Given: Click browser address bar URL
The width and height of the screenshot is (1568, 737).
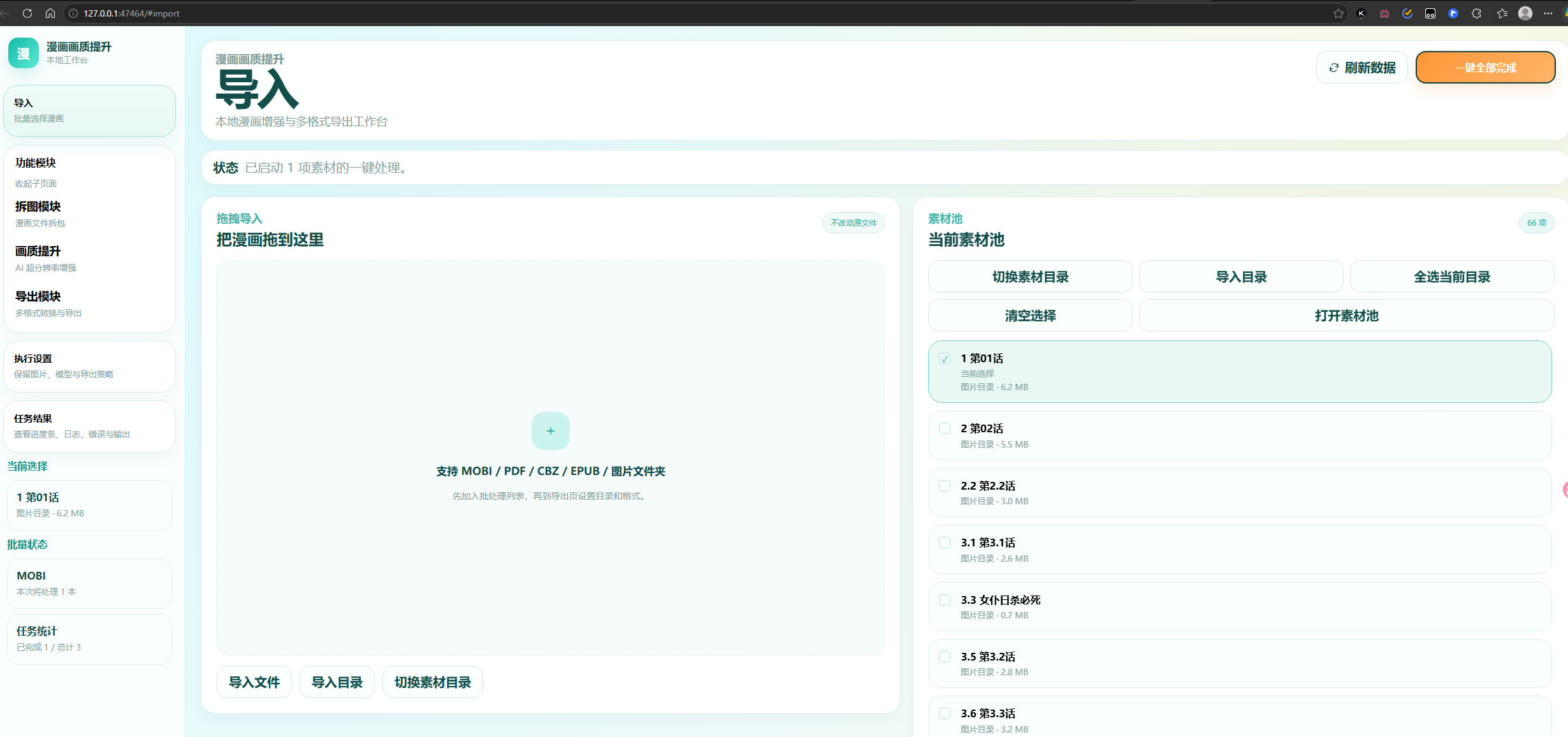Looking at the screenshot, I should click(x=131, y=13).
